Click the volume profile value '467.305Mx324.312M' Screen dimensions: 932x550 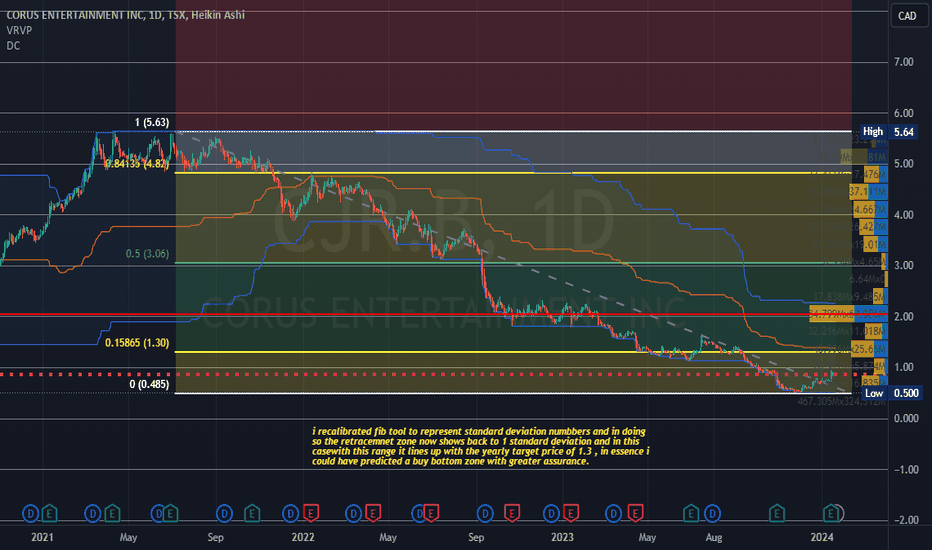click(x=841, y=402)
